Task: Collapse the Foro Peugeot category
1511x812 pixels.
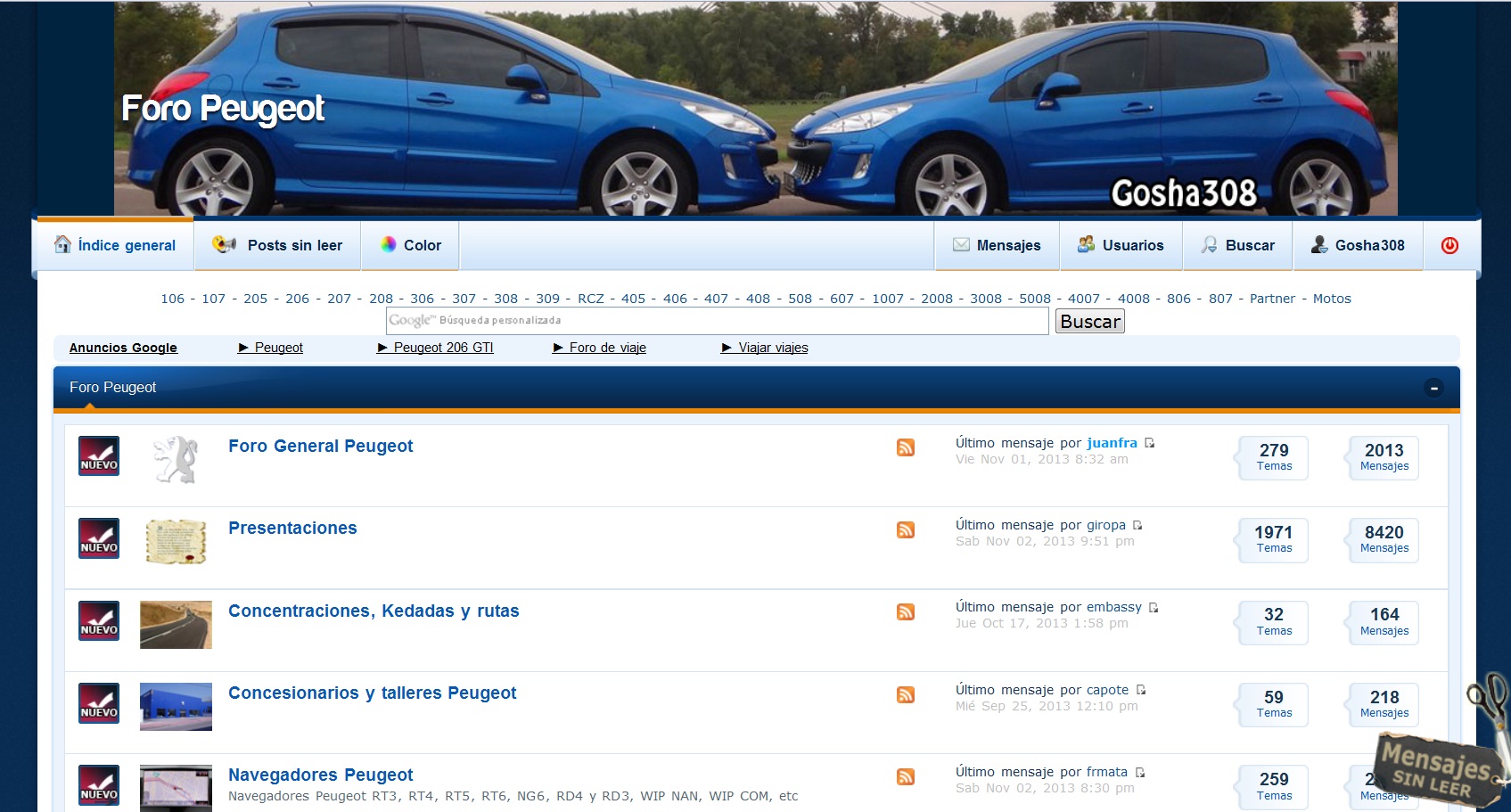Action: point(1433,388)
